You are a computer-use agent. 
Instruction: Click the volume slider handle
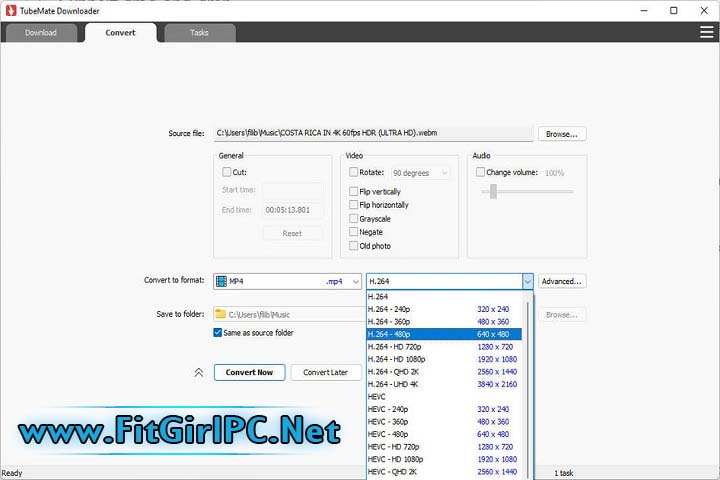[493, 191]
